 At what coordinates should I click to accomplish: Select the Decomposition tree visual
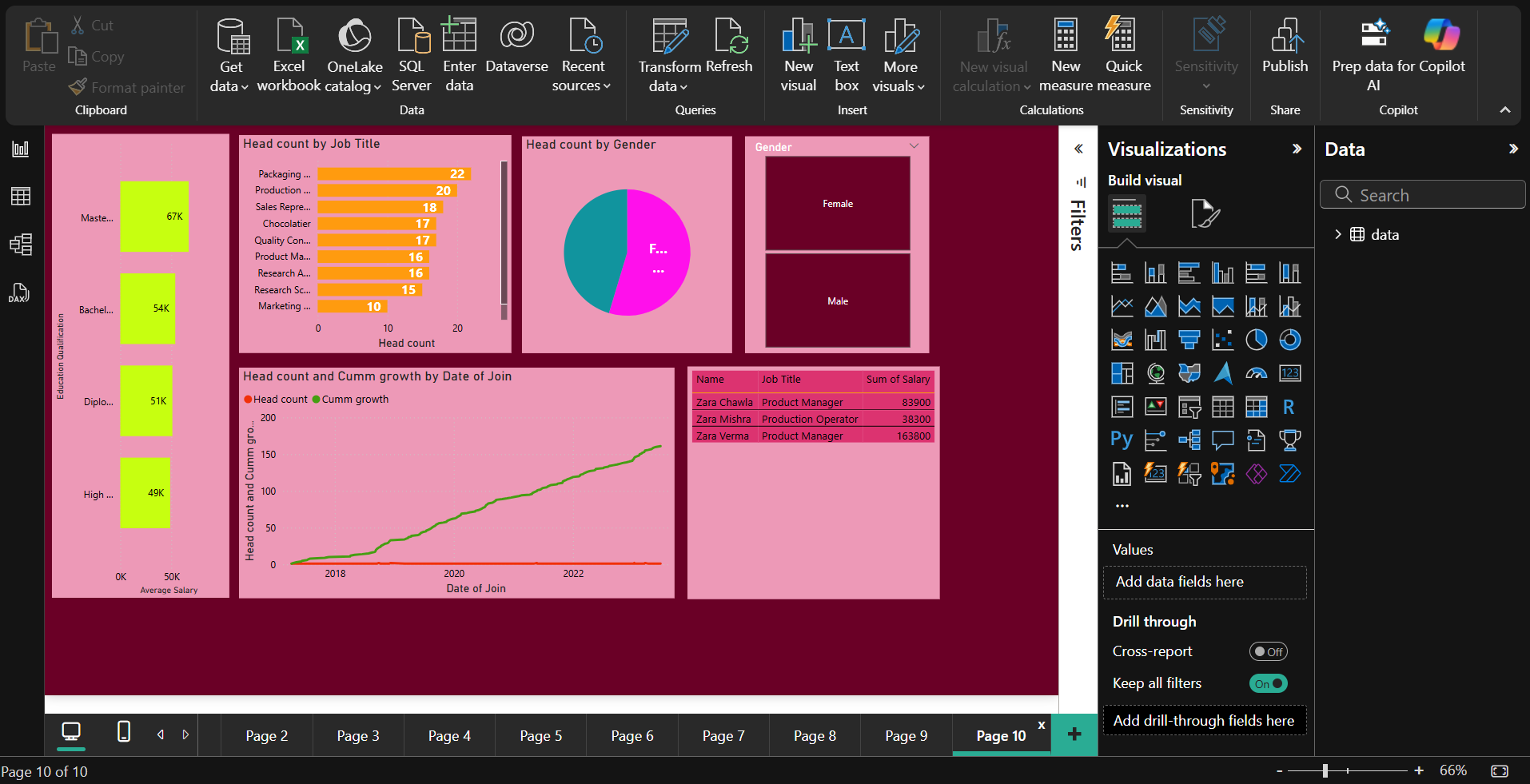click(1189, 440)
